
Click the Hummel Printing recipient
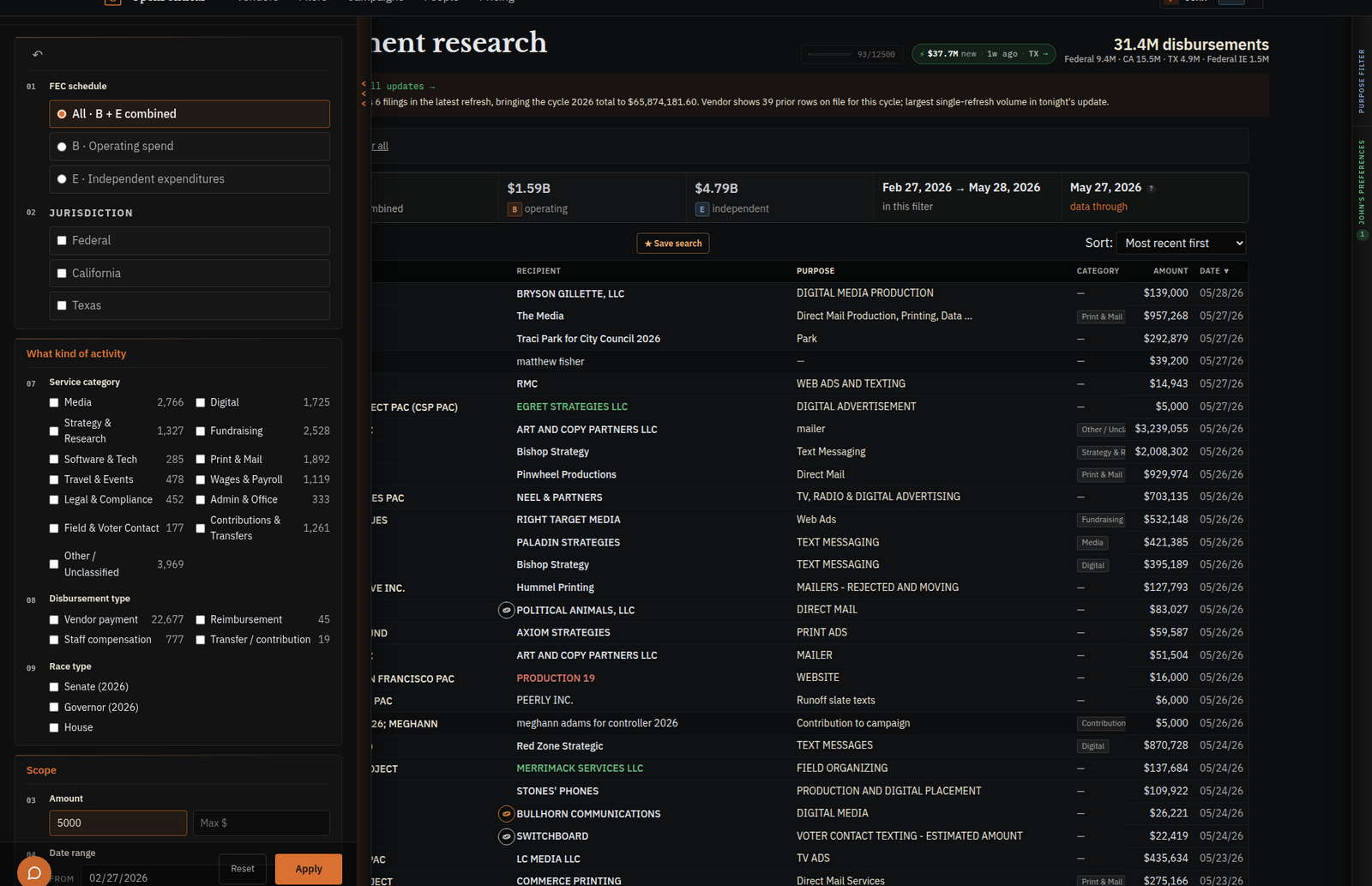click(x=555, y=588)
